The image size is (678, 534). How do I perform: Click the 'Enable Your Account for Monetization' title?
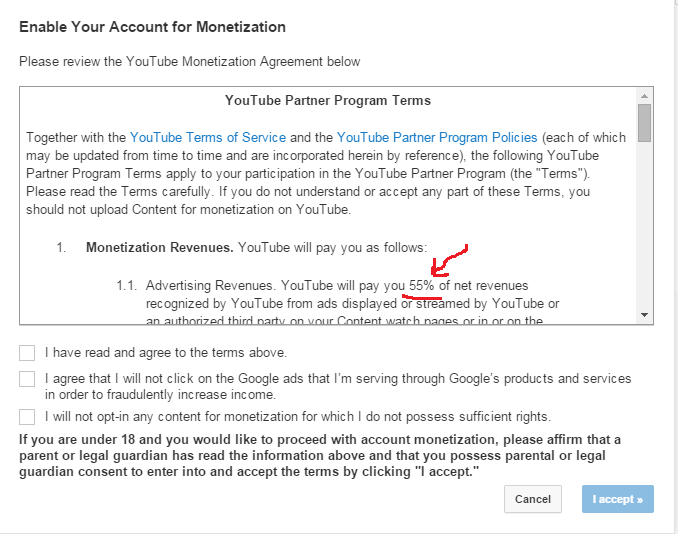pyautogui.click(x=152, y=27)
